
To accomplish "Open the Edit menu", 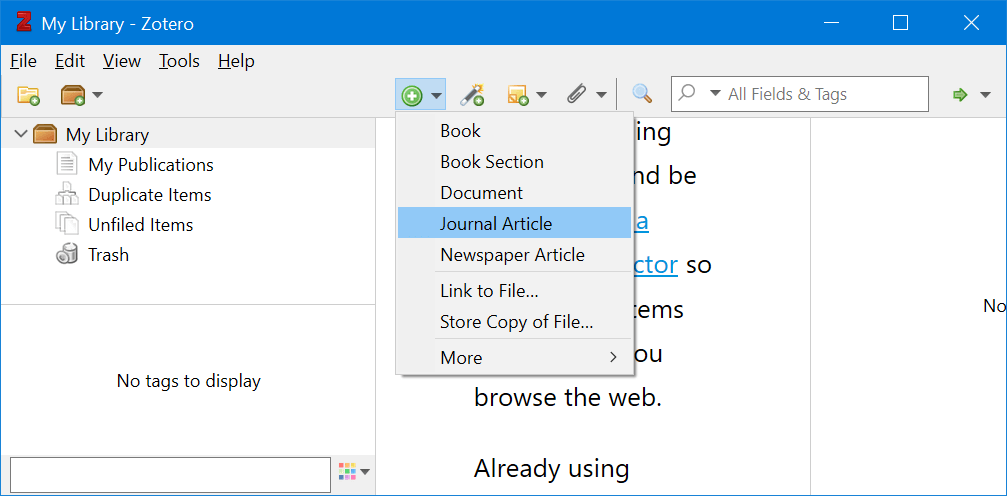I will (70, 61).
